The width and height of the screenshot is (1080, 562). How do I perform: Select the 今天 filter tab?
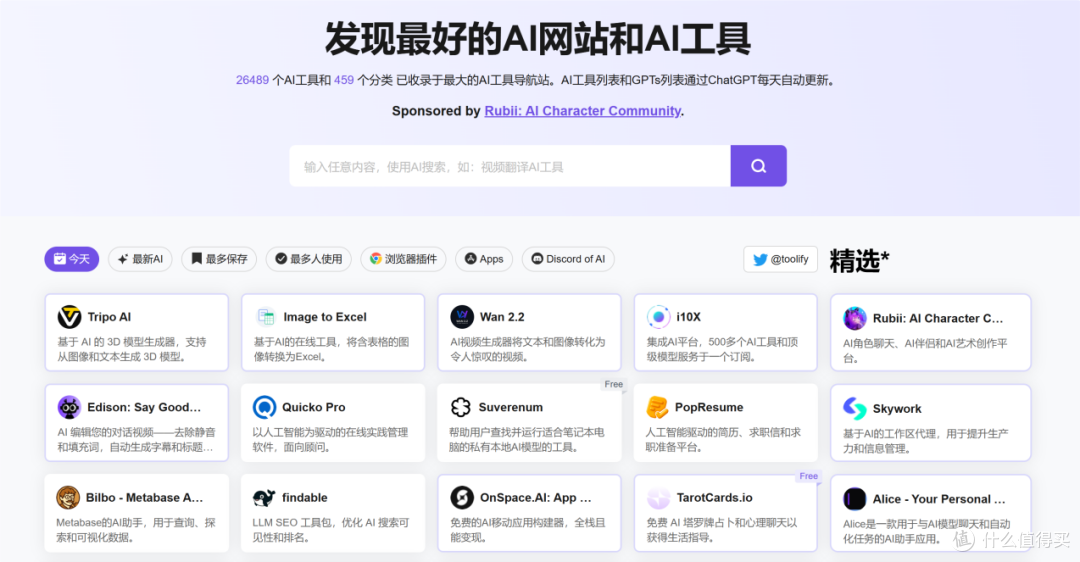[x=72, y=259]
